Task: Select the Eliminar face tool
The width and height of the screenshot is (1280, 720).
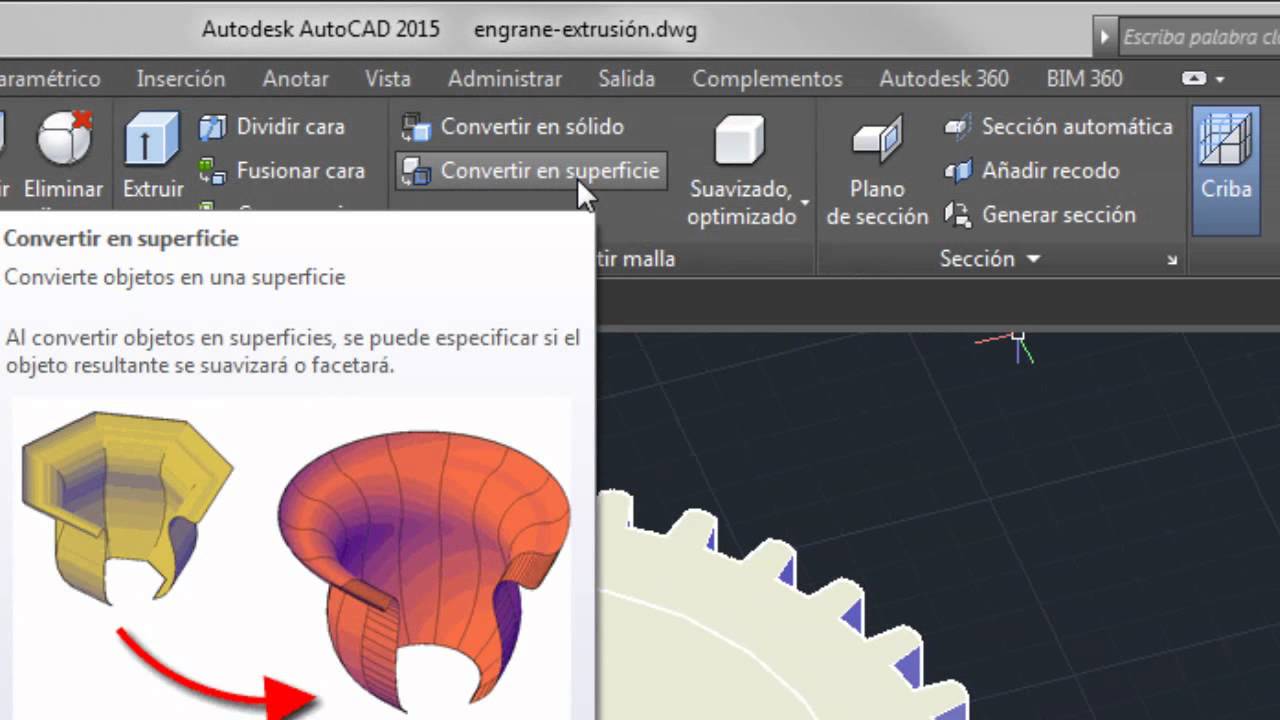Action: click(x=64, y=155)
